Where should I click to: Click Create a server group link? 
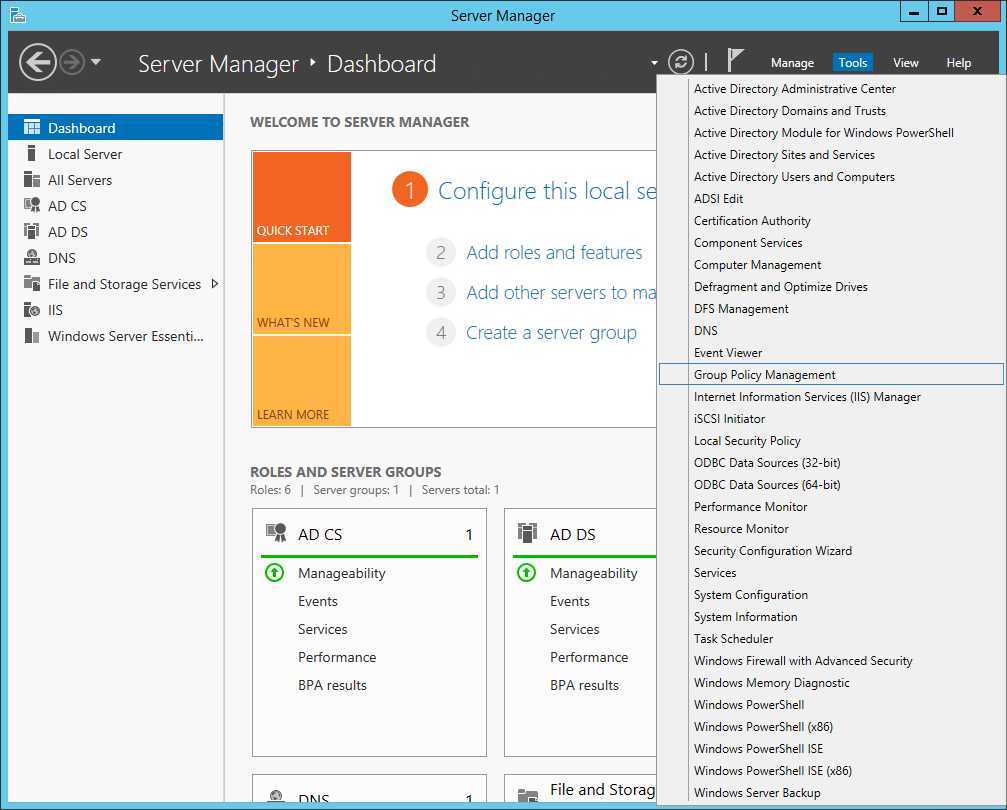551,333
